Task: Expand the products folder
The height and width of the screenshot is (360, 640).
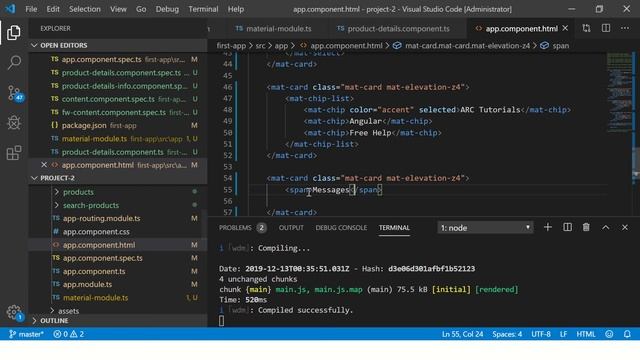Action: tap(78, 192)
